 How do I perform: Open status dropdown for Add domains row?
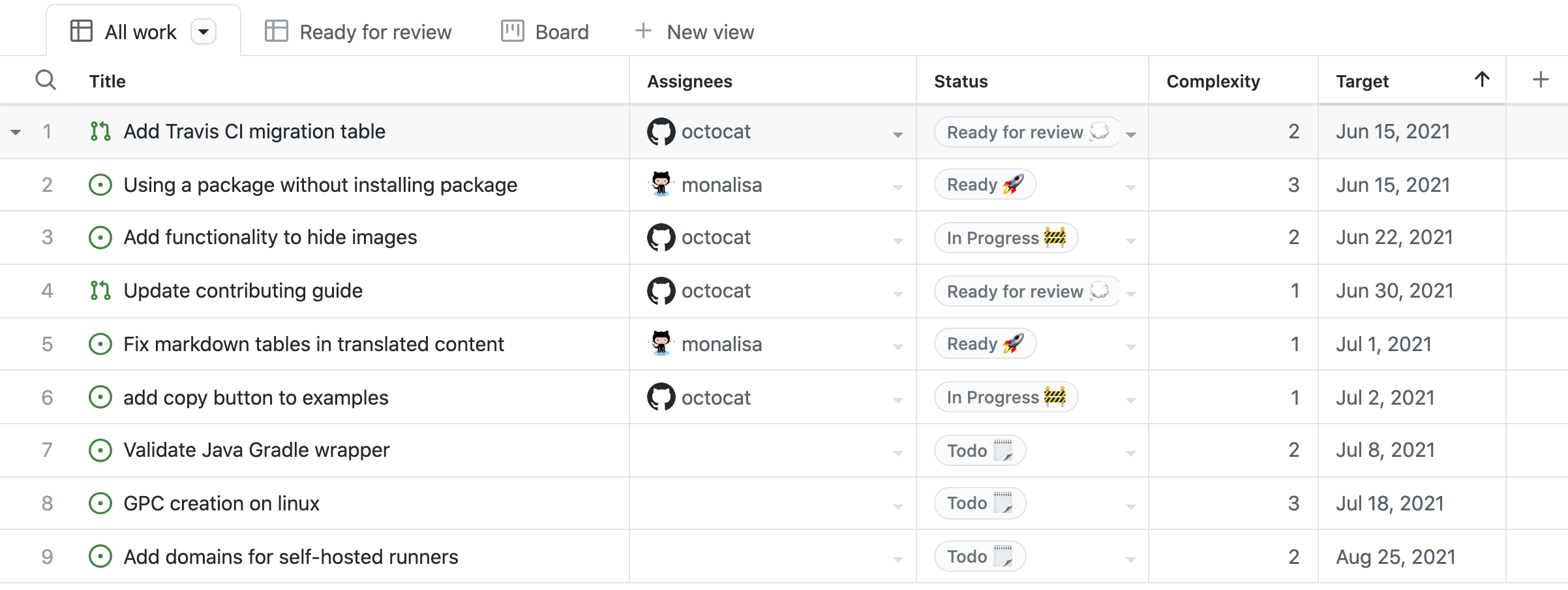pyautogui.click(x=1131, y=559)
